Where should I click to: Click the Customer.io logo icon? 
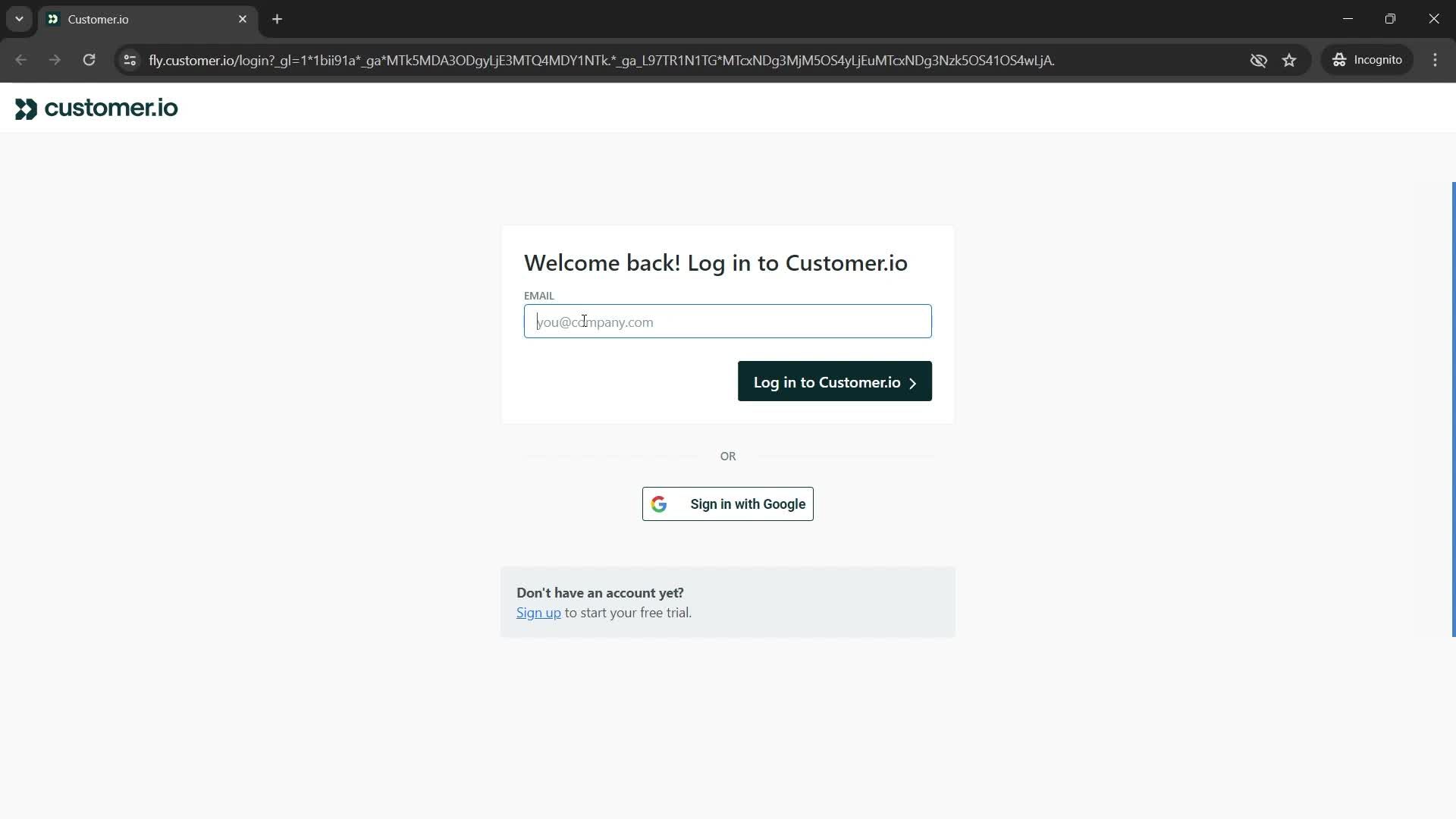tap(25, 108)
